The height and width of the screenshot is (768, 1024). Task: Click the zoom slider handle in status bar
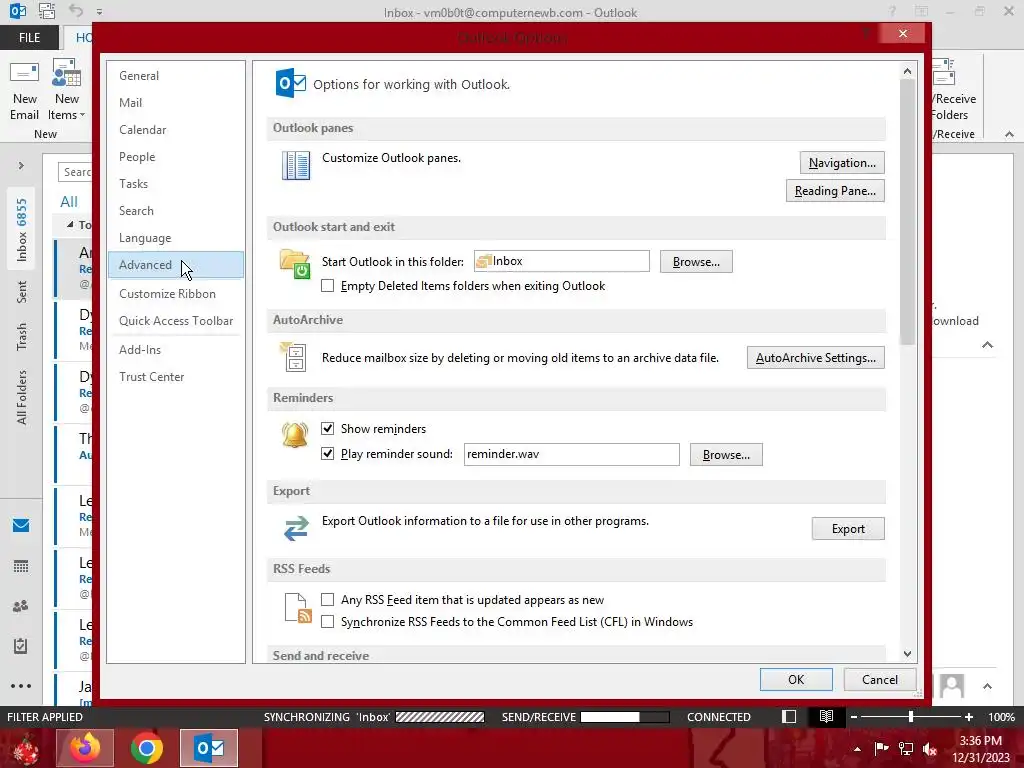coord(911,716)
